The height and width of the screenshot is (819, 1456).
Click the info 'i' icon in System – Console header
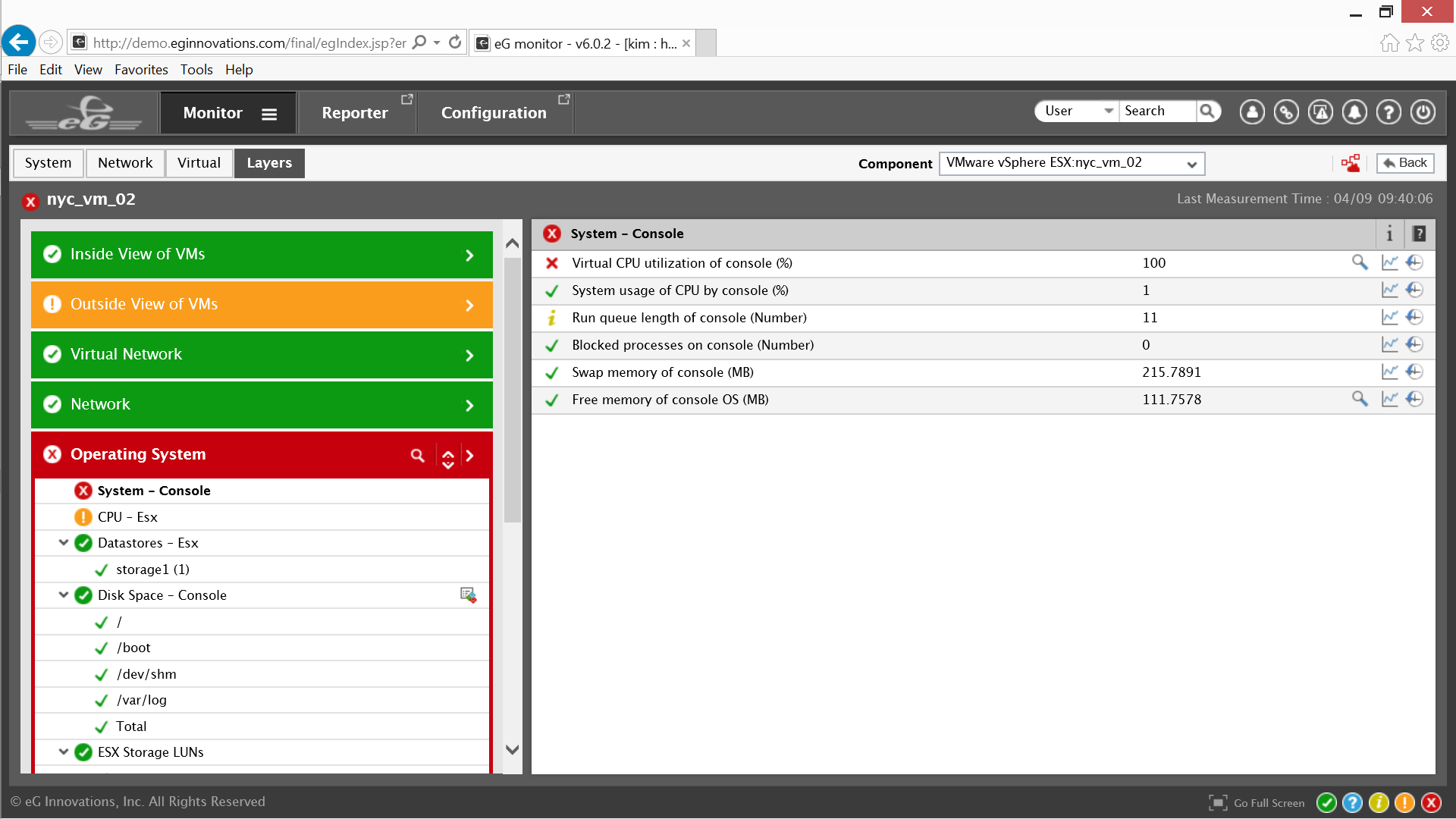tap(1389, 234)
